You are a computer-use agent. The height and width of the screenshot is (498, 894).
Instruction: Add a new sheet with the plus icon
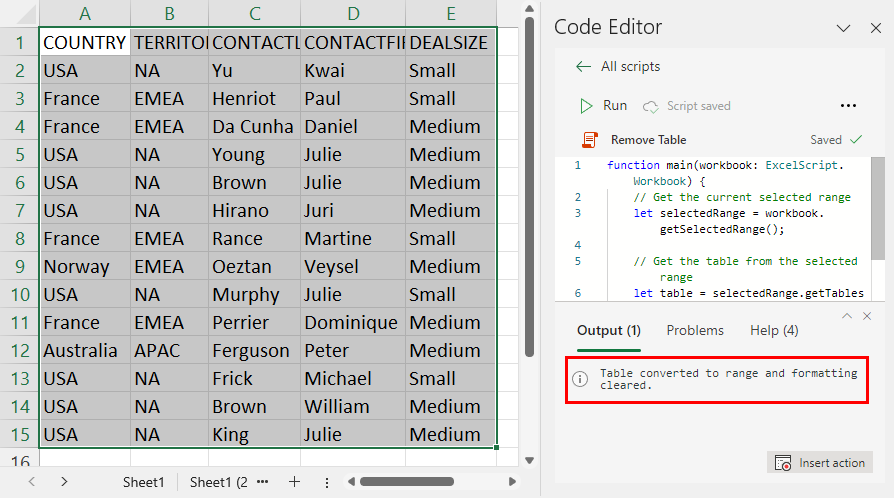tap(294, 483)
